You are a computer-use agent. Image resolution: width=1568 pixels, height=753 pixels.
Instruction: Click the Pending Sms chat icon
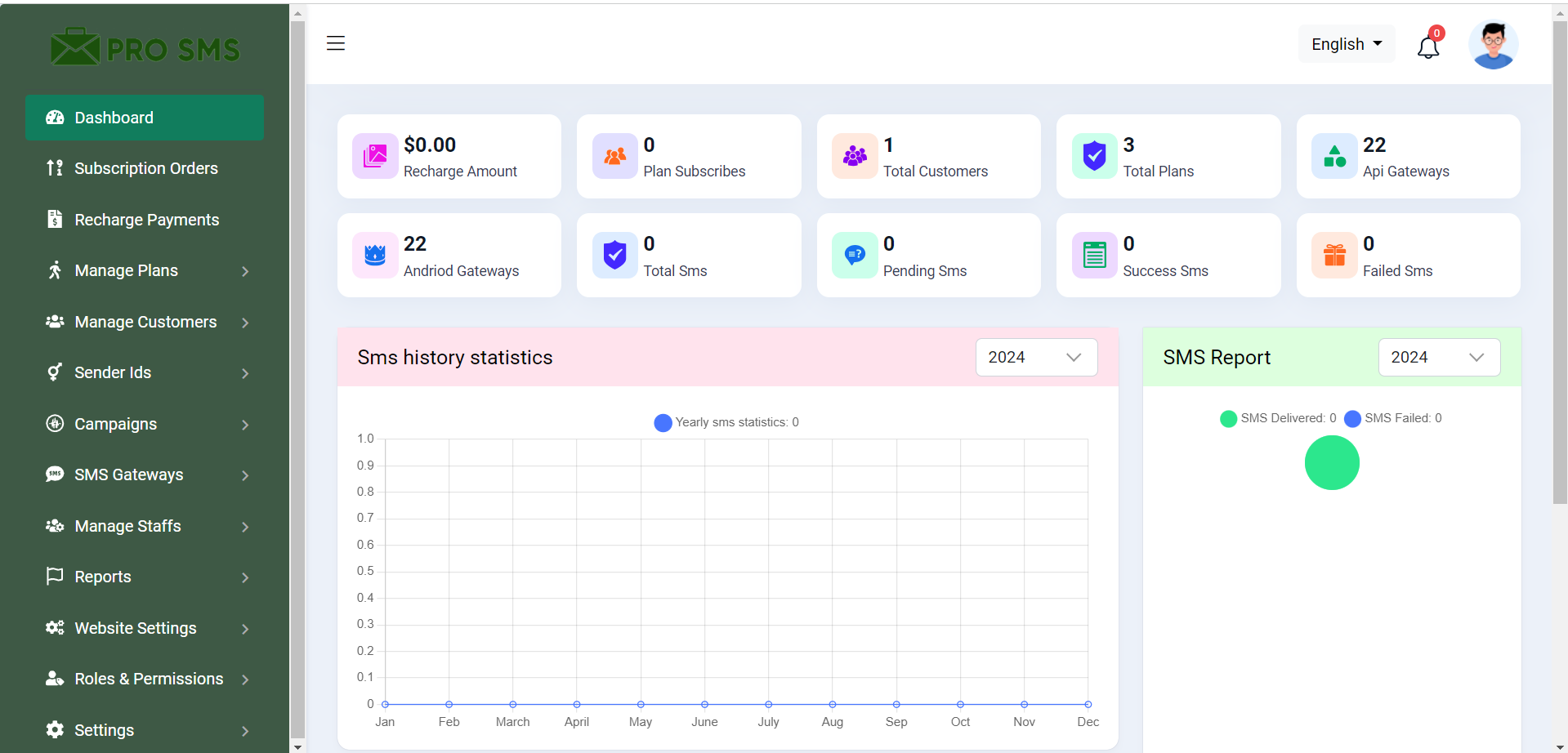coord(855,255)
